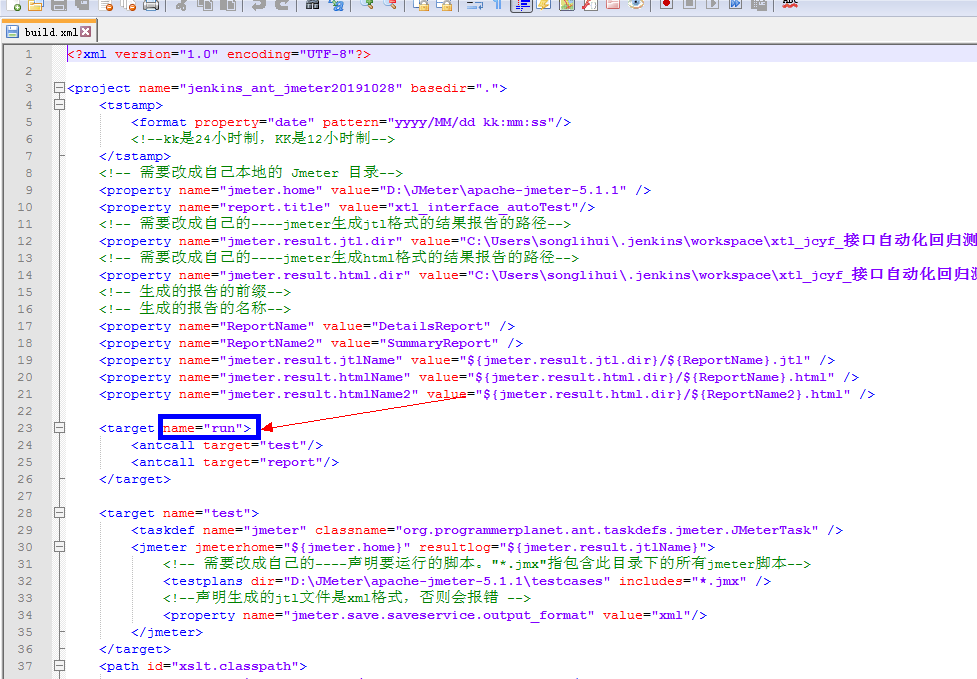
Task: Click the Stop macro recording icon
Action: 690,5
